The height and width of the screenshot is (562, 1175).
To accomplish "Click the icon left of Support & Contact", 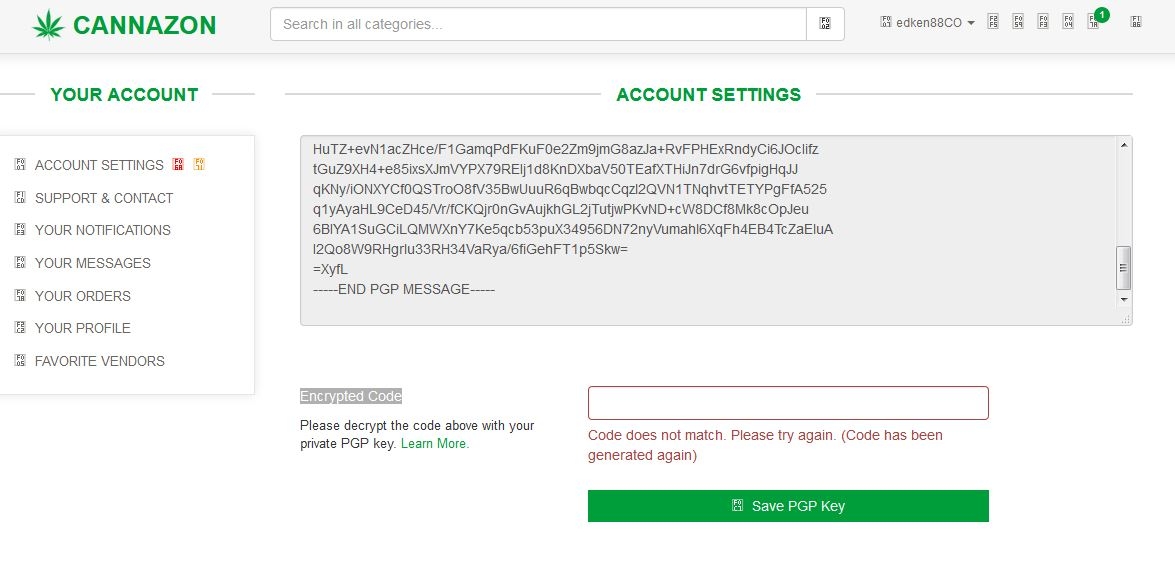I will (20, 197).
